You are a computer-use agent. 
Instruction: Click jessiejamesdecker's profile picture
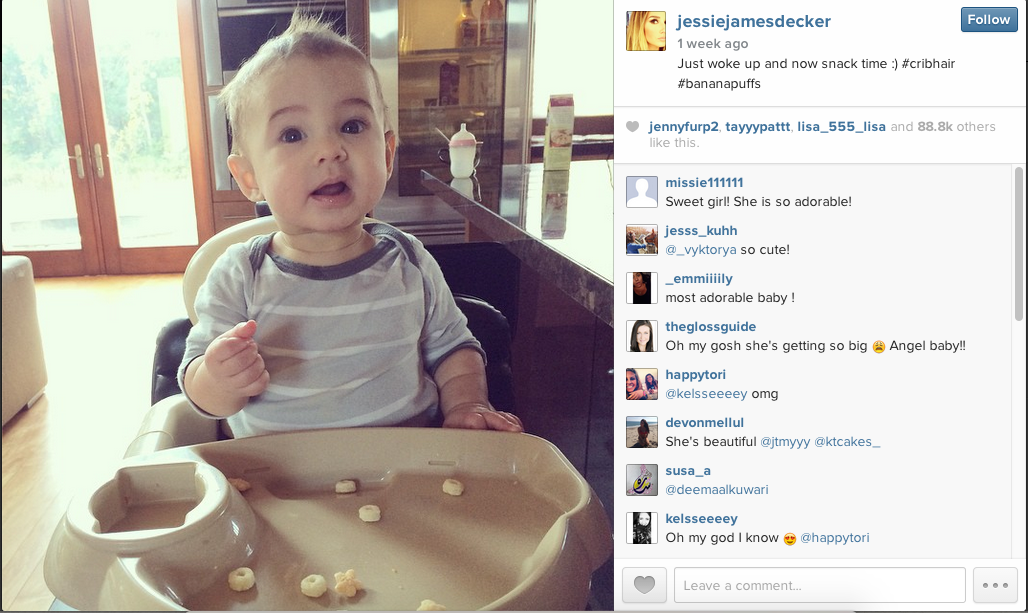646,31
